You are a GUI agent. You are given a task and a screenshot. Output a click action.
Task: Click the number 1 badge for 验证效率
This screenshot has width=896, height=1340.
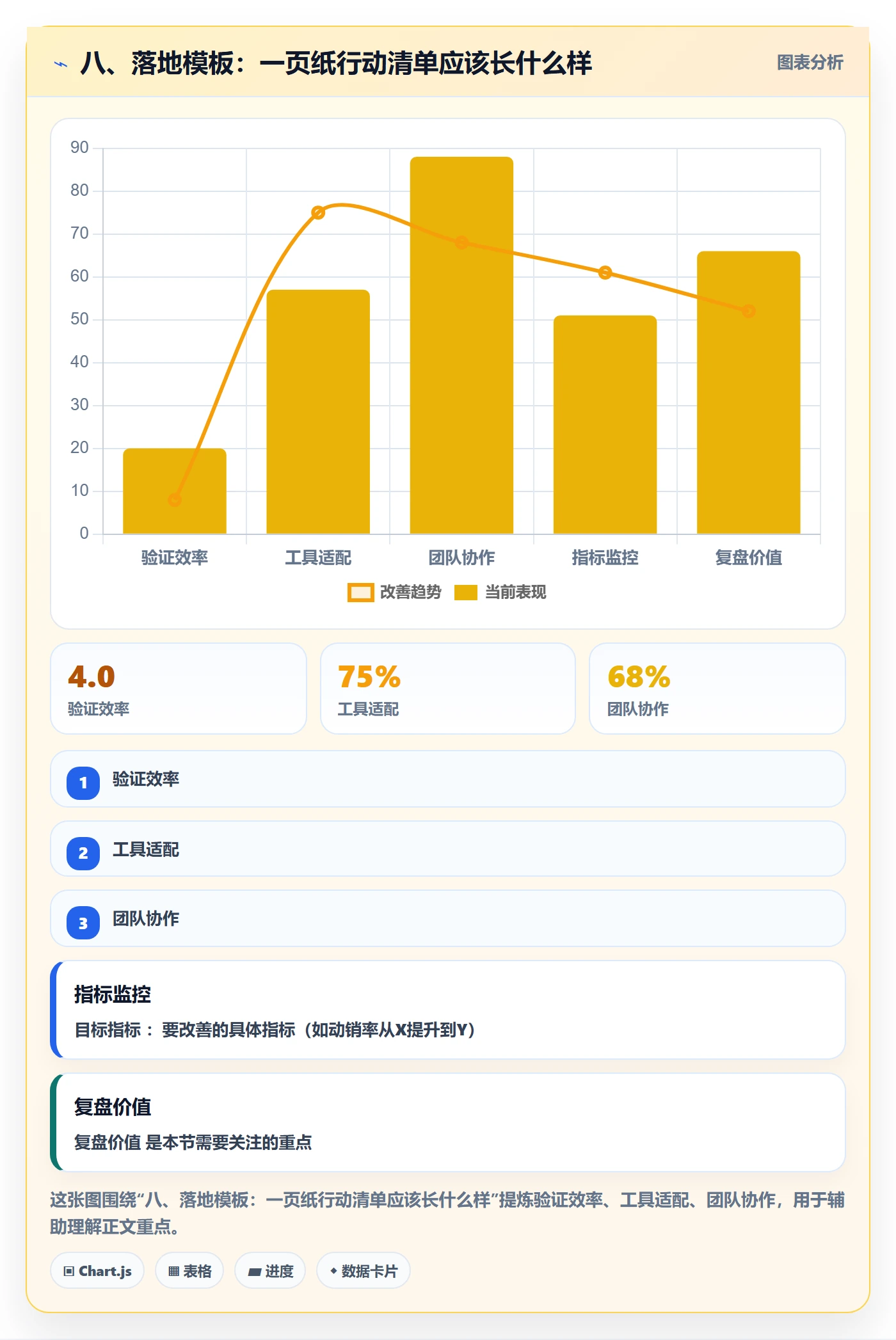pyautogui.click(x=83, y=783)
